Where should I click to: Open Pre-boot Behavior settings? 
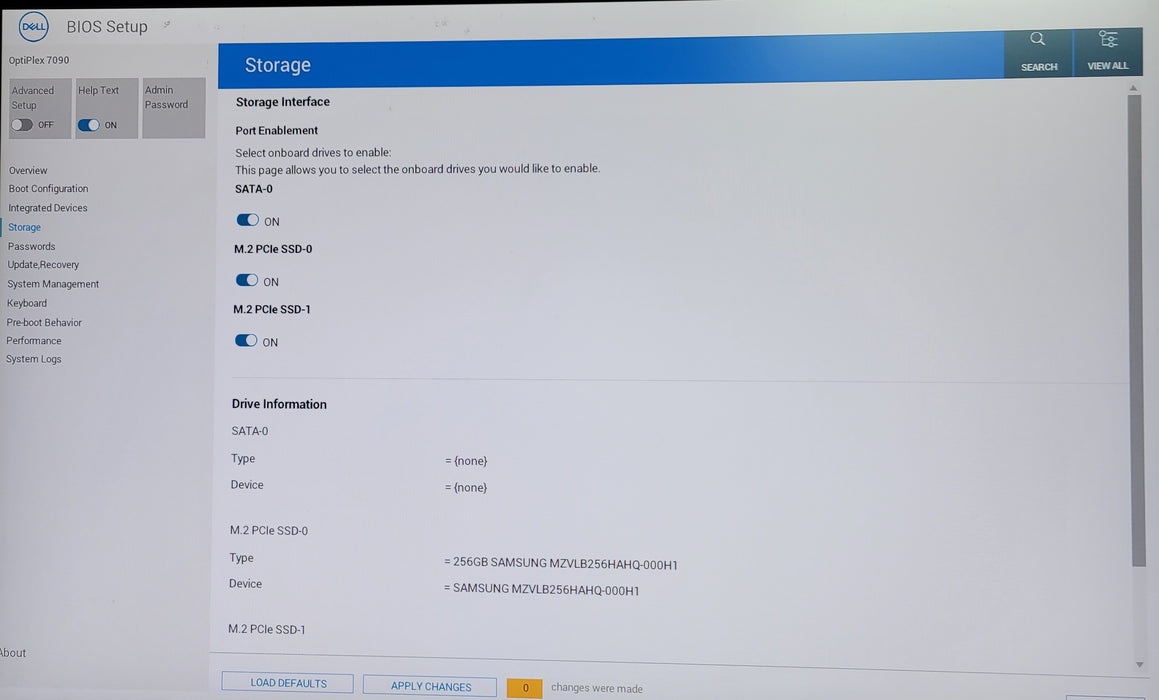coord(44,322)
